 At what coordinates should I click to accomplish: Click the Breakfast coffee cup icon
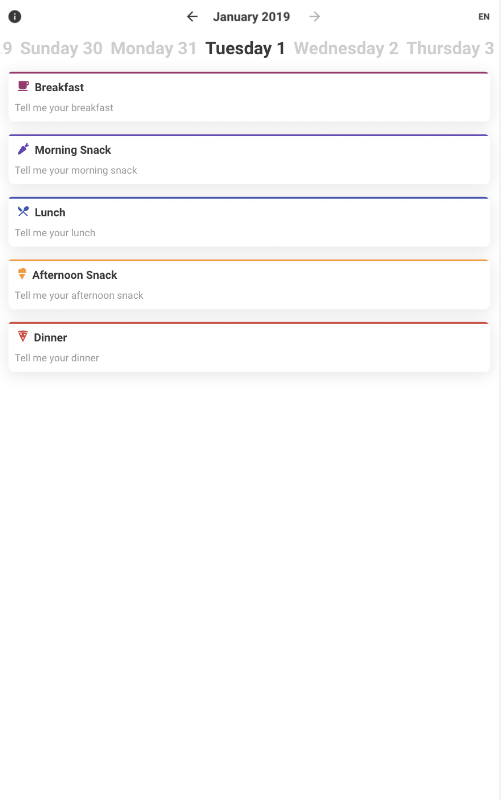tap(23, 86)
